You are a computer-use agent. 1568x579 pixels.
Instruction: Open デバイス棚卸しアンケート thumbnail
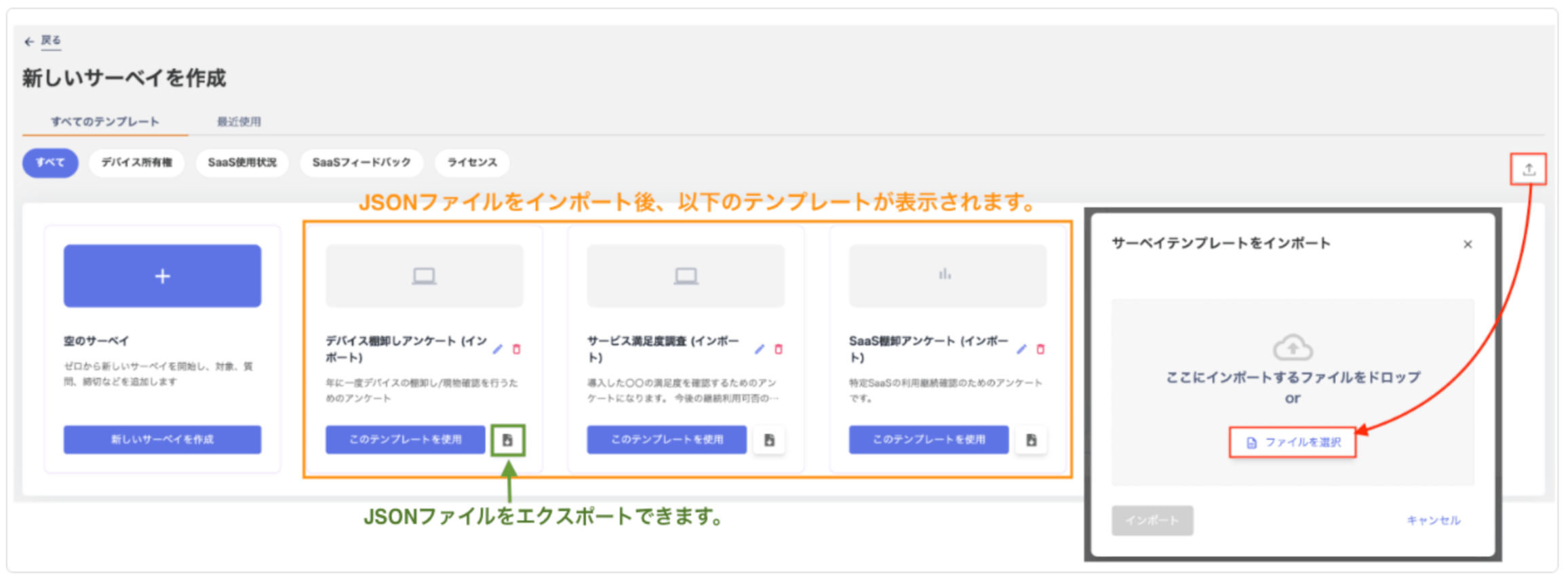(x=425, y=276)
